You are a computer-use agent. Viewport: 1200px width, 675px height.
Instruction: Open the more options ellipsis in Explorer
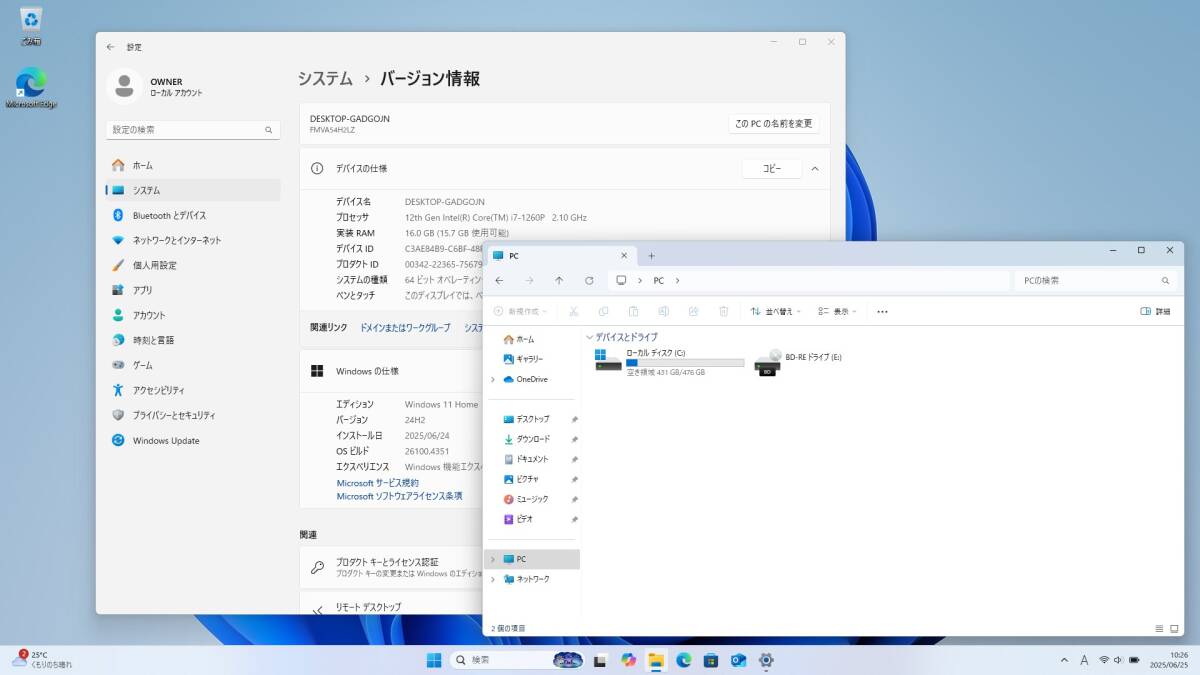[x=882, y=311]
